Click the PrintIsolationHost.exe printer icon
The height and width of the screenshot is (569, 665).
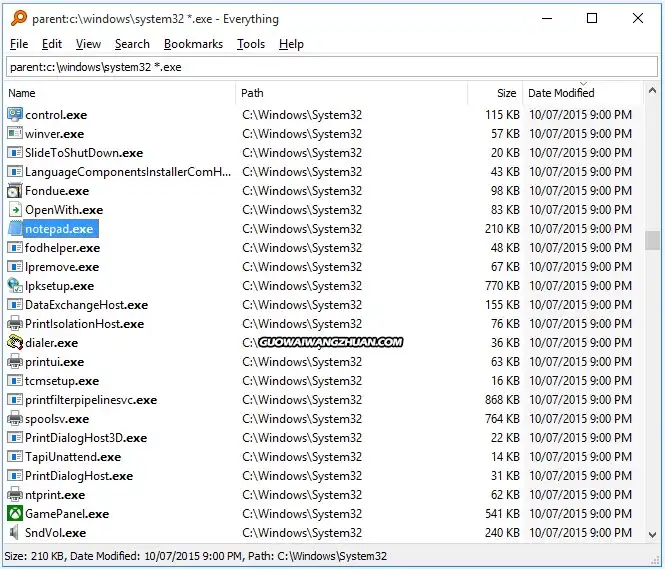click(15, 324)
